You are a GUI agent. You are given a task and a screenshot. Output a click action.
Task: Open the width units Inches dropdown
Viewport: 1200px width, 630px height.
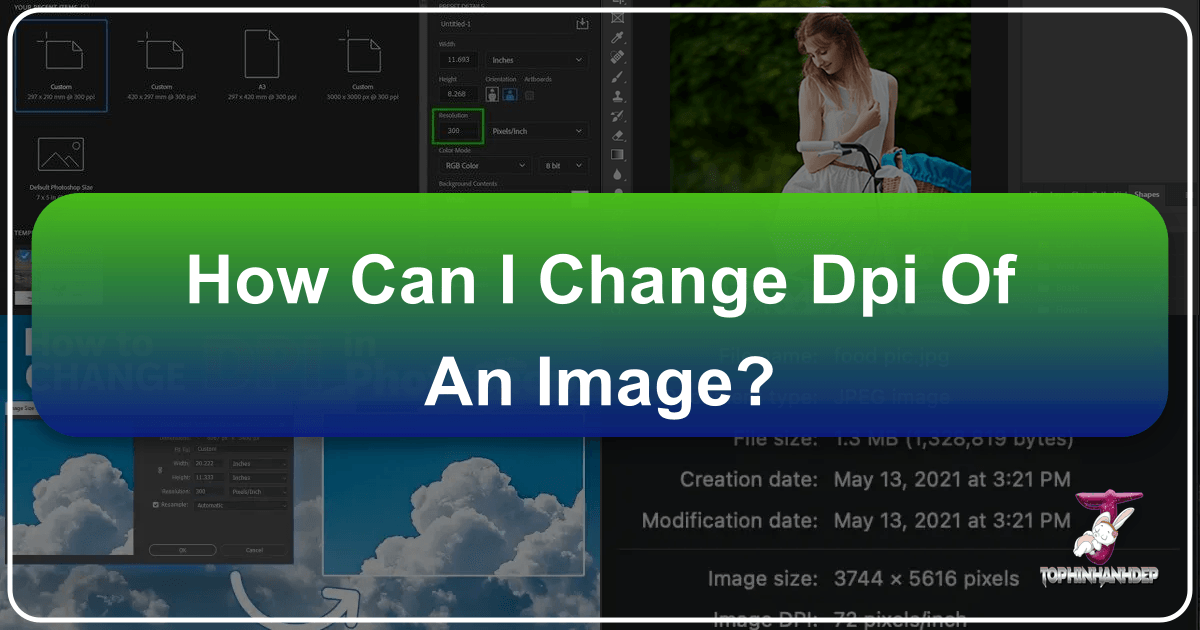click(x=538, y=60)
